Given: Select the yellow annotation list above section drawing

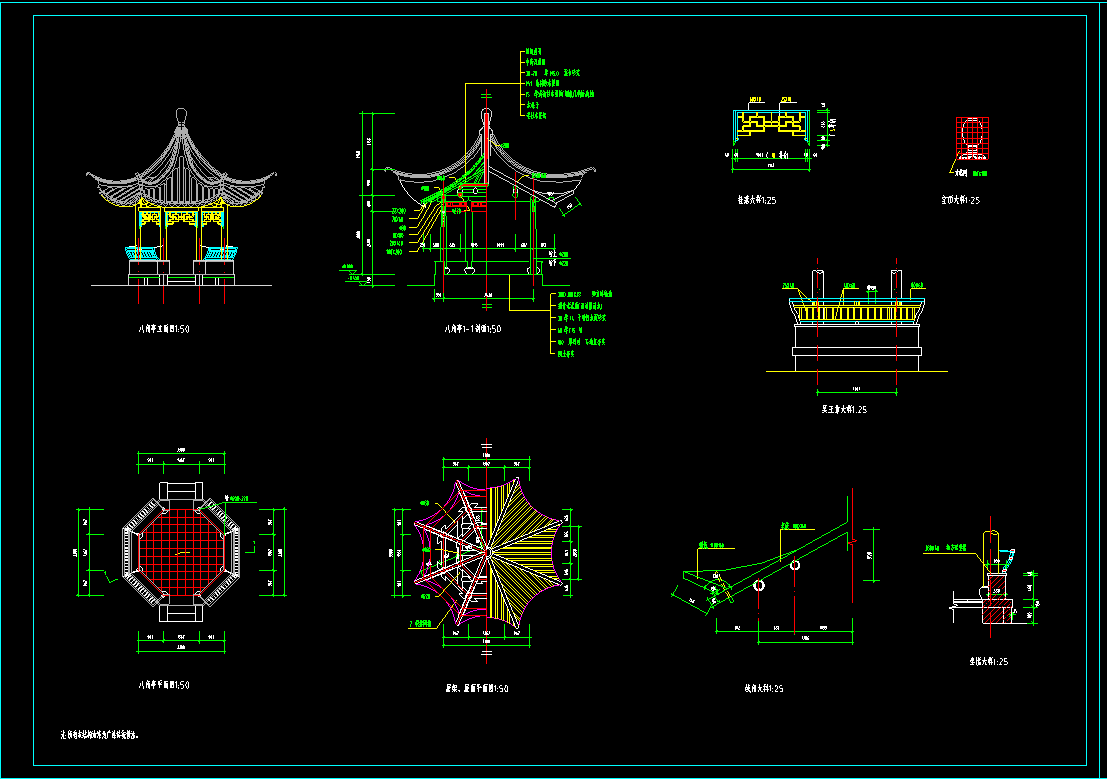Looking at the screenshot, I should (x=556, y=84).
